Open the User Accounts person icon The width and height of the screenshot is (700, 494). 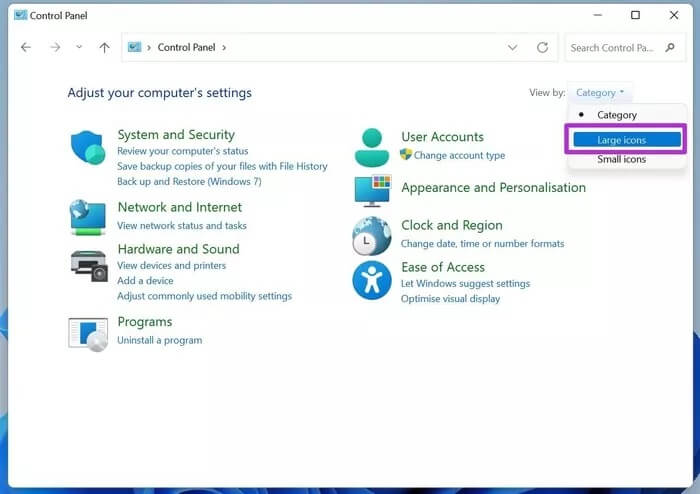click(371, 147)
